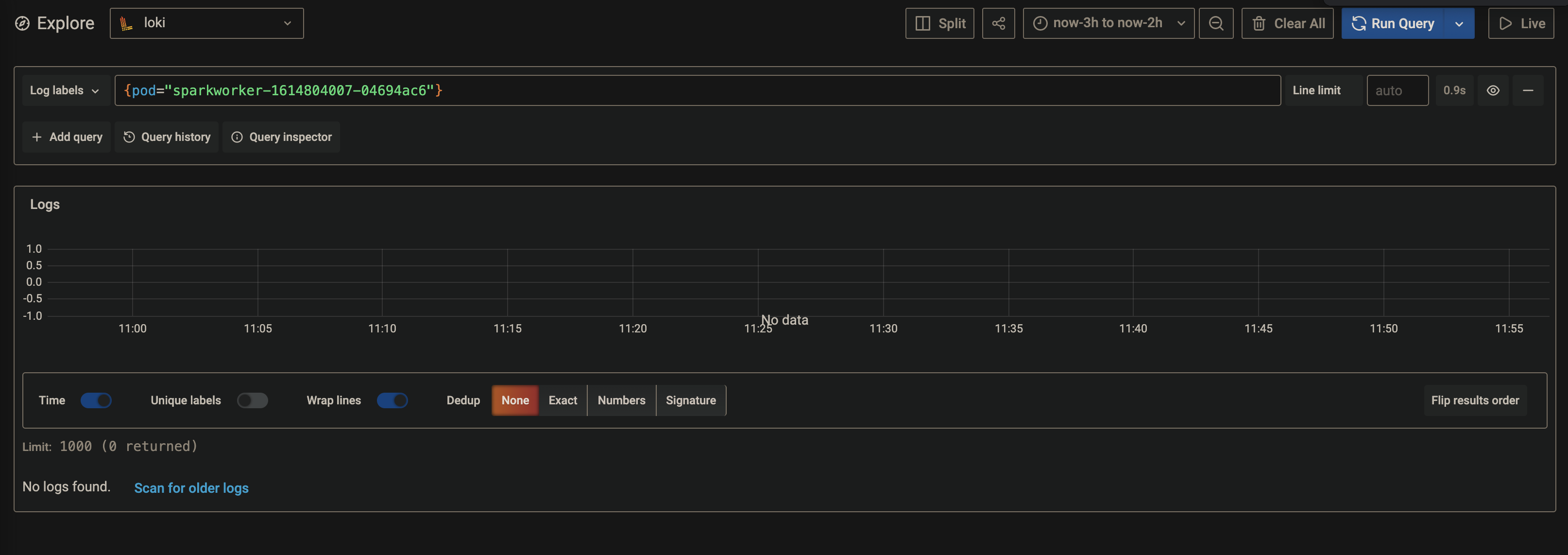This screenshot has width=1568, height=555.
Task: Open the share shortcut link icon
Action: coord(998,23)
